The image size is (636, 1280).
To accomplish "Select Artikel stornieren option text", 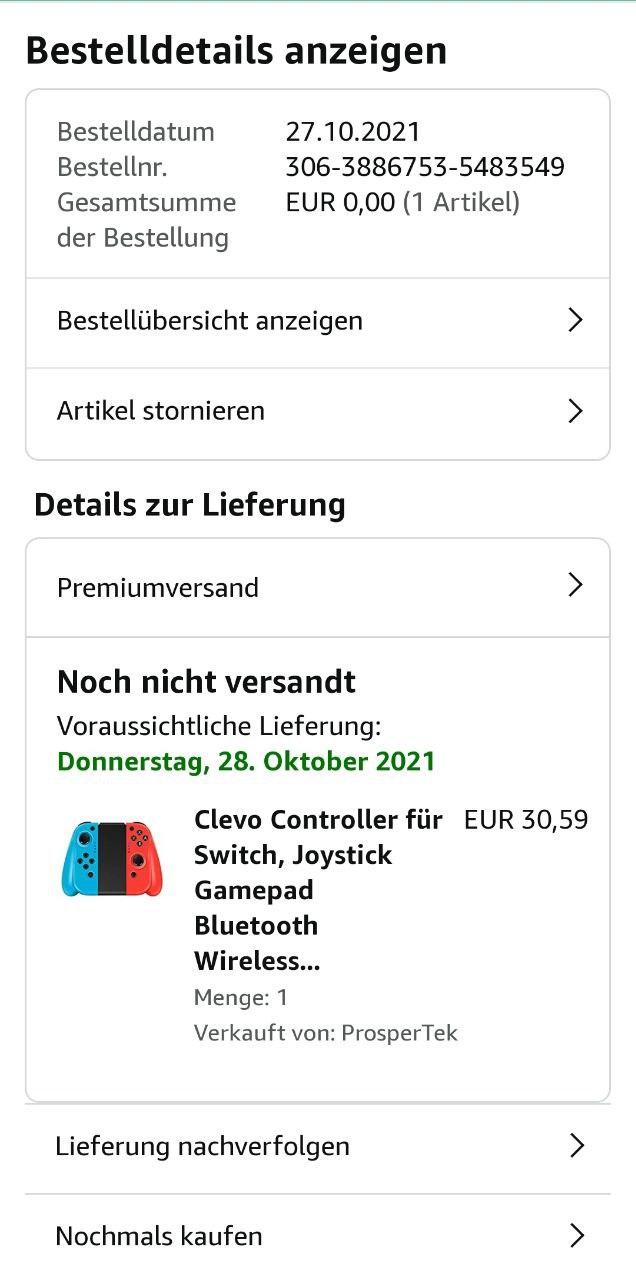I will coord(161,411).
